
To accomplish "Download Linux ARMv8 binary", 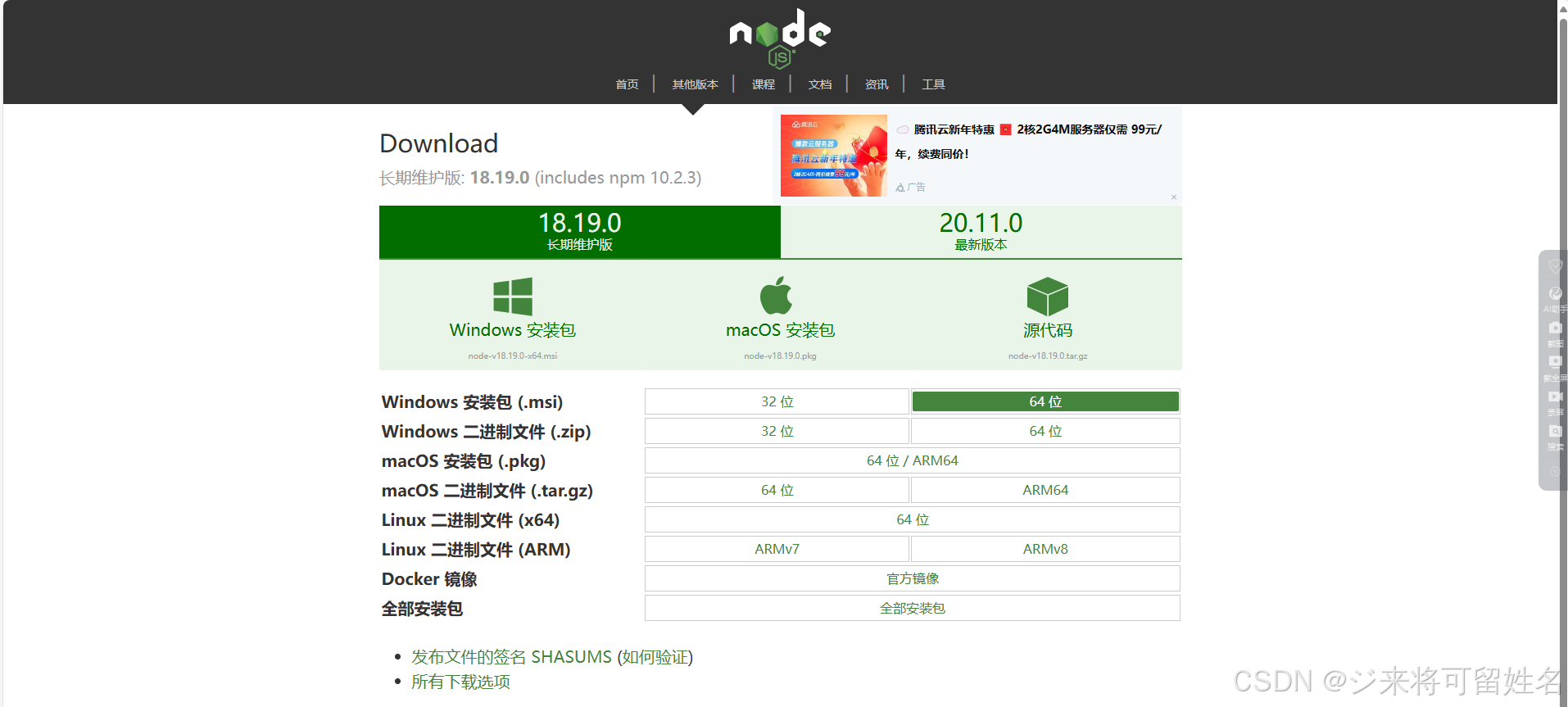I will coord(1045,549).
